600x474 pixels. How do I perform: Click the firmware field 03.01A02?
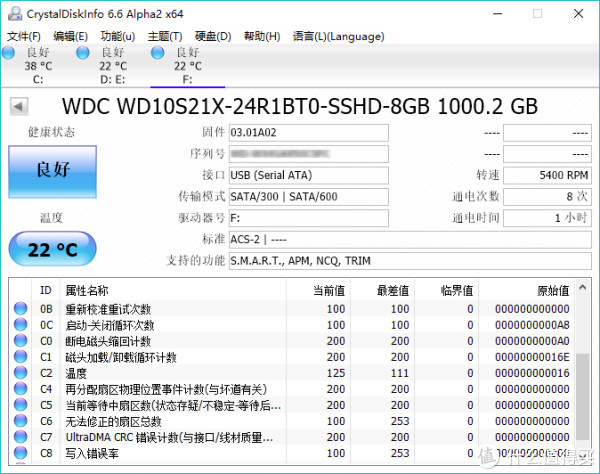tap(309, 133)
